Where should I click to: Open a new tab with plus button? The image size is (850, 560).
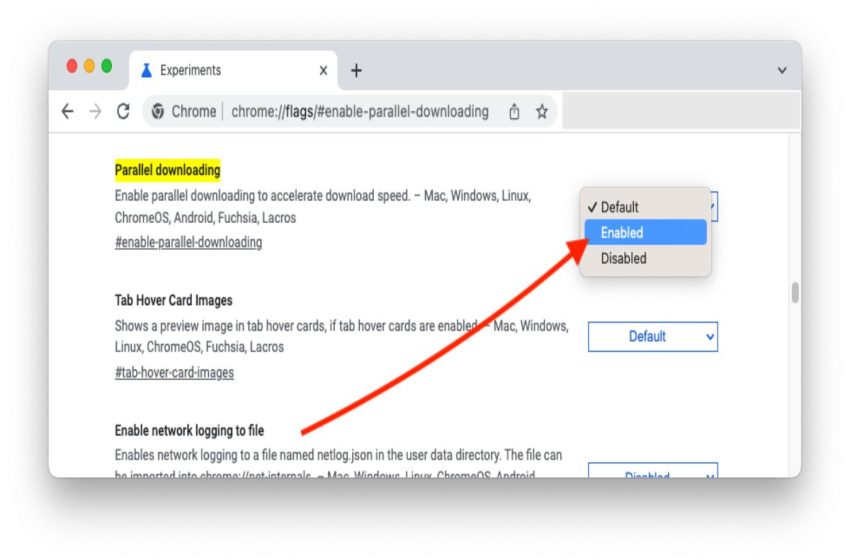tap(356, 71)
